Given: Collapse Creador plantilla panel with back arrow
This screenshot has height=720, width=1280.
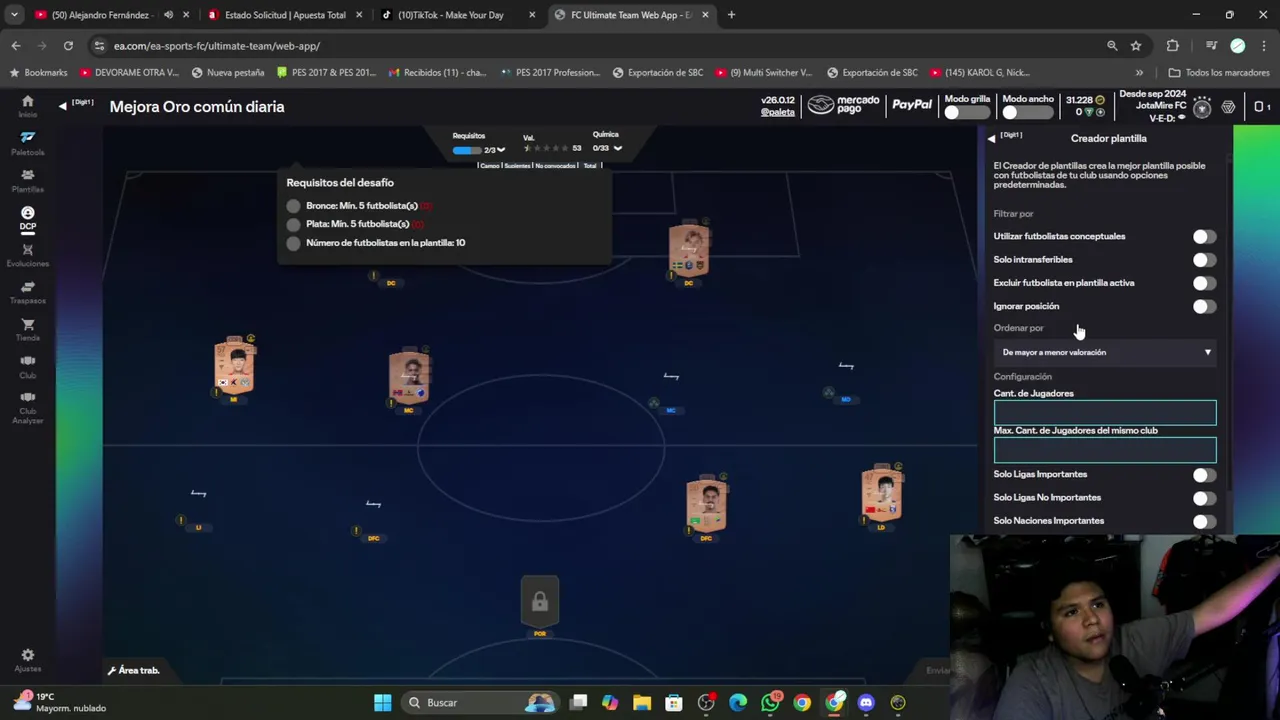Looking at the screenshot, I should click(x=991, y=139).
